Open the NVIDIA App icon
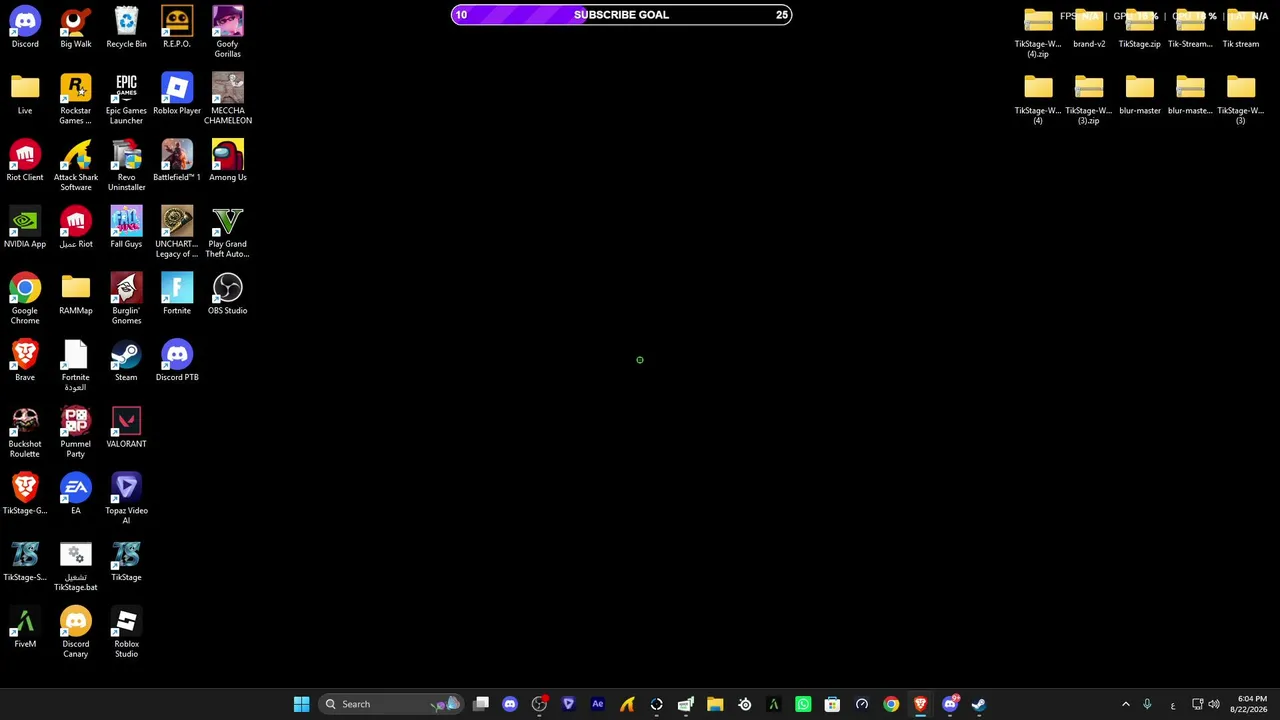 tap(25, 227)
